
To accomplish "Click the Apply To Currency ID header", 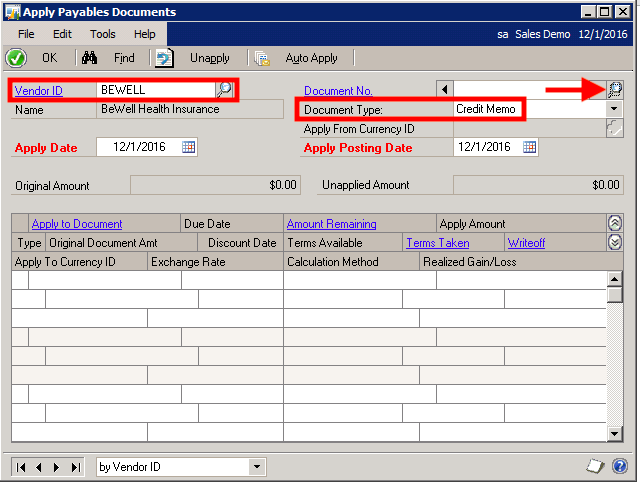I will pyautogui.click(x=80, y=262).
